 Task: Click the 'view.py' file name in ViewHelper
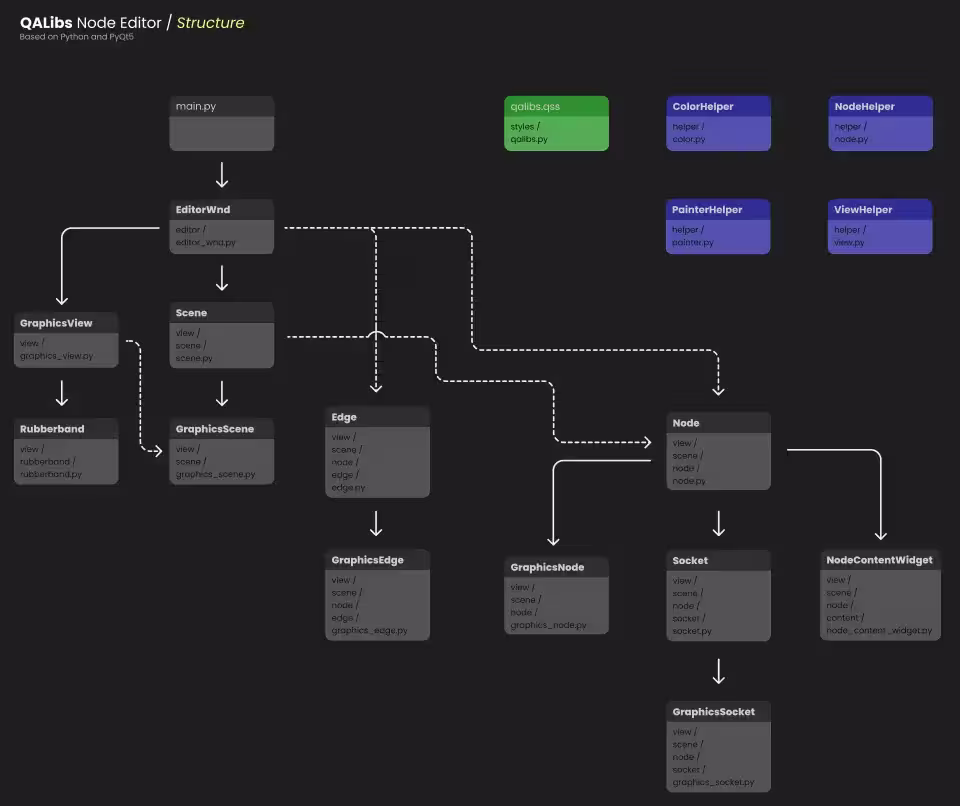849,243
